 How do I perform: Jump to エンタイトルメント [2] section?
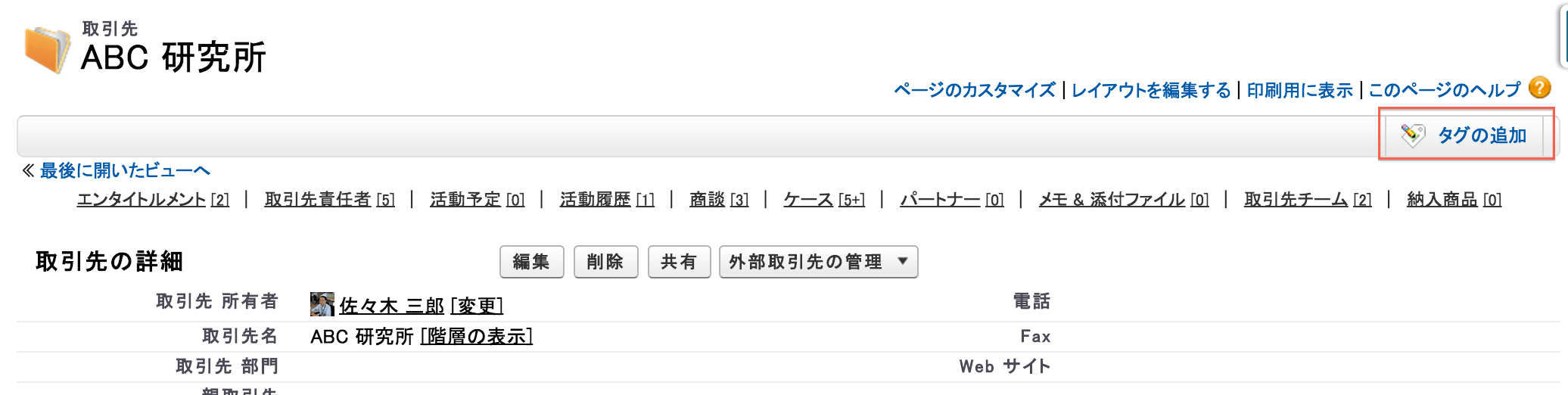153,199
